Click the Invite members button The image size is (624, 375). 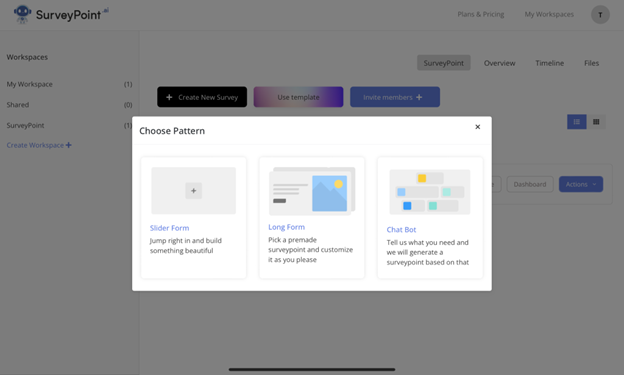(x=395, y=97)
